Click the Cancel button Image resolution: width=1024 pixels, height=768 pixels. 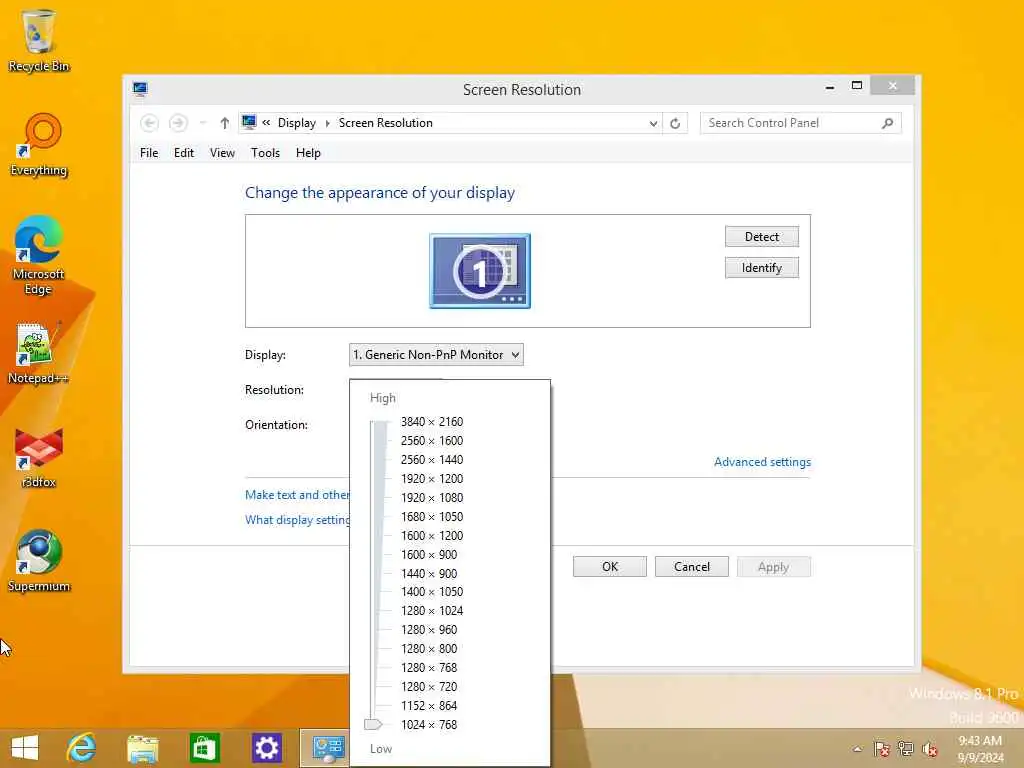tap(692, 567)
